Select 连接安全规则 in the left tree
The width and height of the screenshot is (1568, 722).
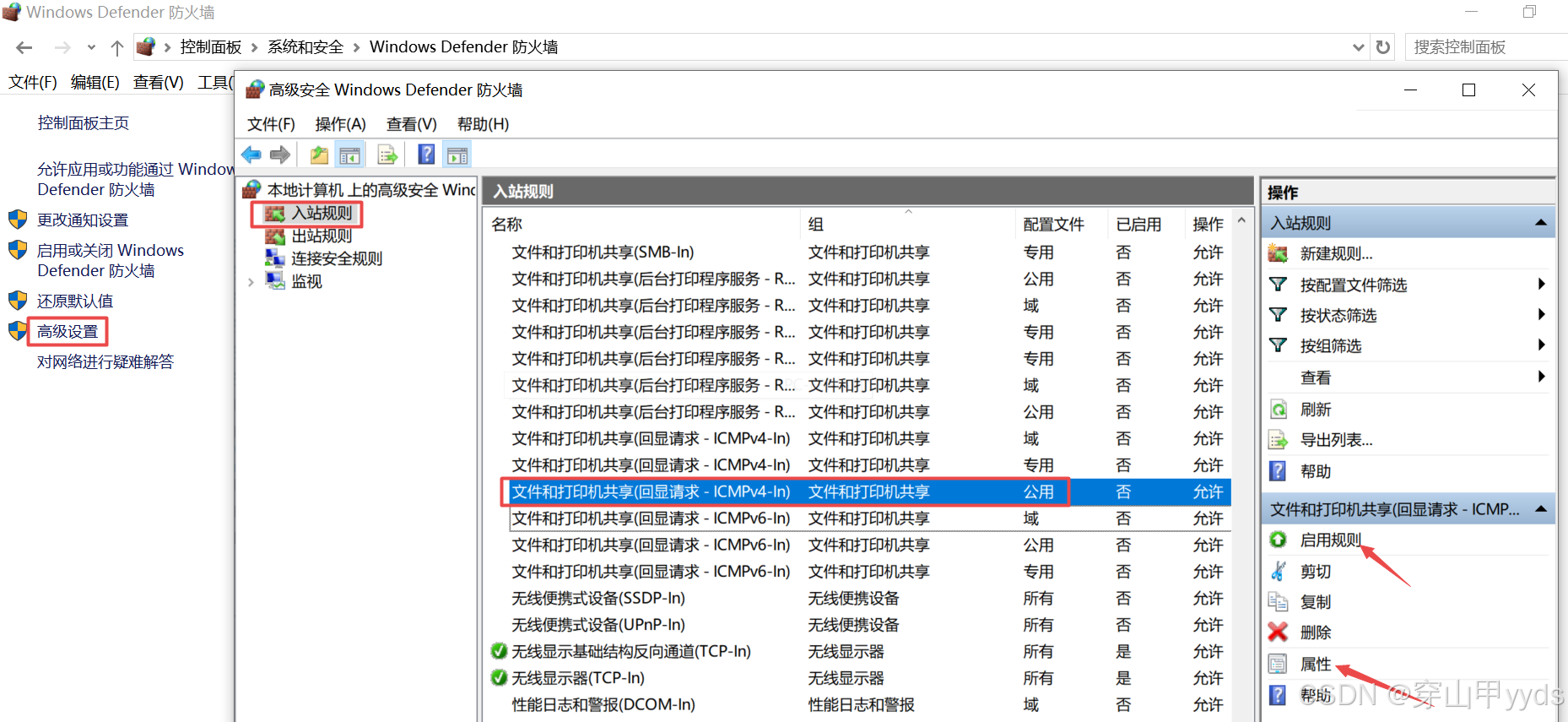pyautogui.click(x=337, y=258)
